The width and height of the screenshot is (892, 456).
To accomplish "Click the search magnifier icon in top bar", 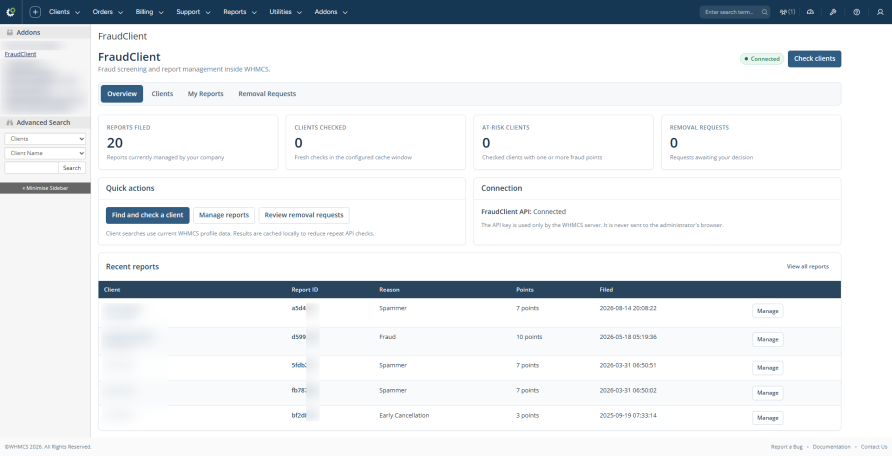I will [765, 12].
